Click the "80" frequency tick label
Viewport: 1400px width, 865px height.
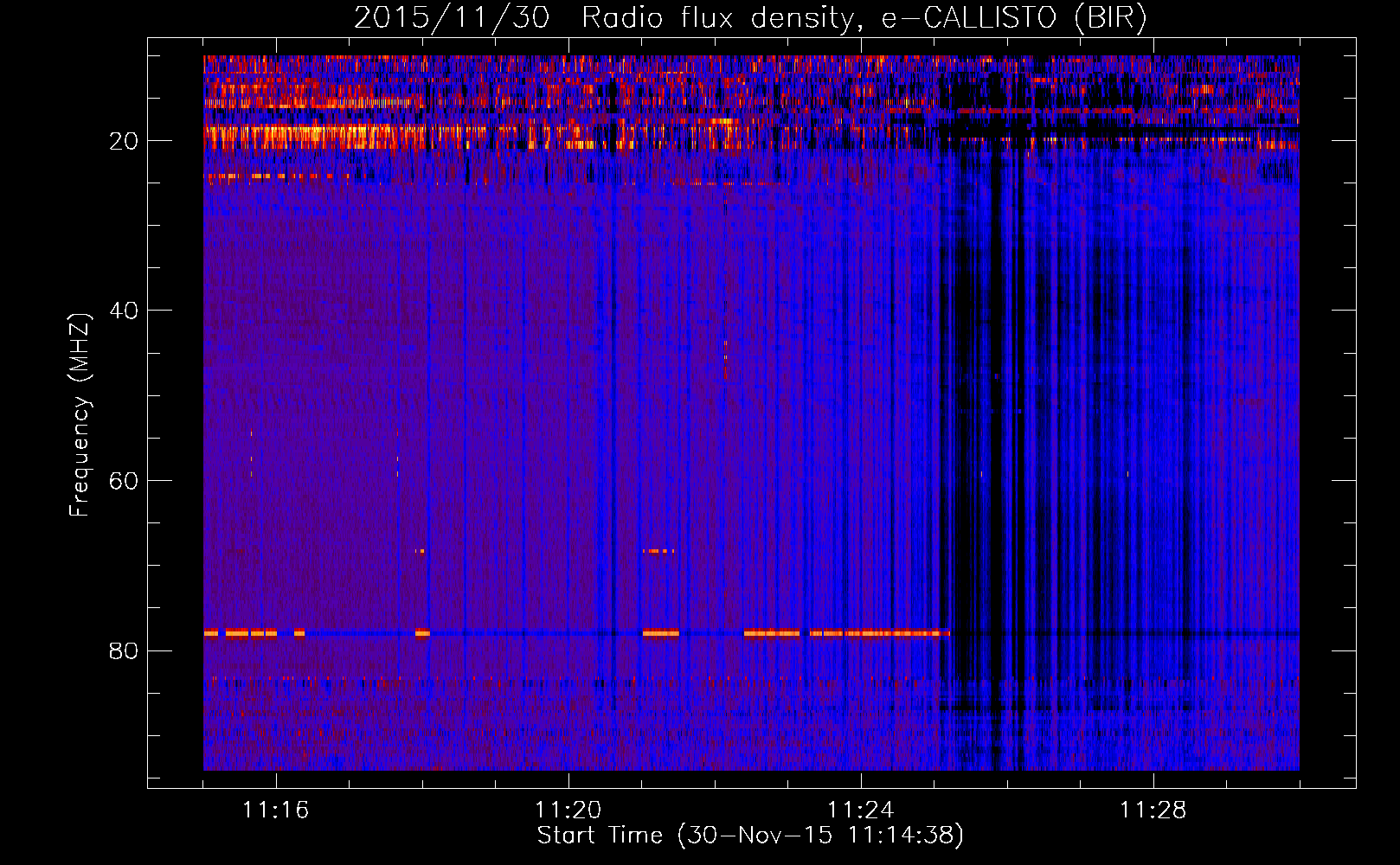tap(125, 650)
